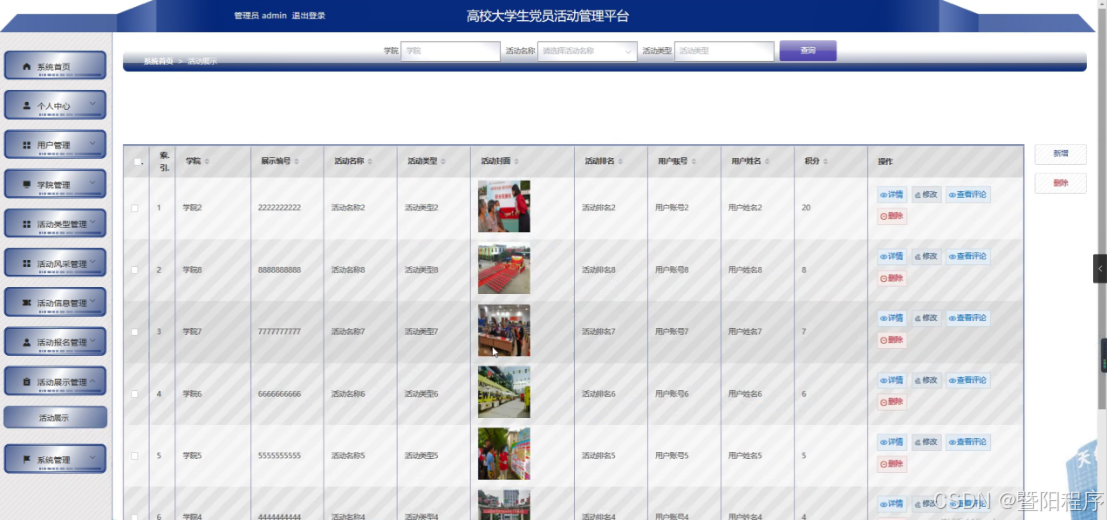Click the grid icon of 活动风采管理
The image size is (1108, 521).
click(x=27, y=263)
